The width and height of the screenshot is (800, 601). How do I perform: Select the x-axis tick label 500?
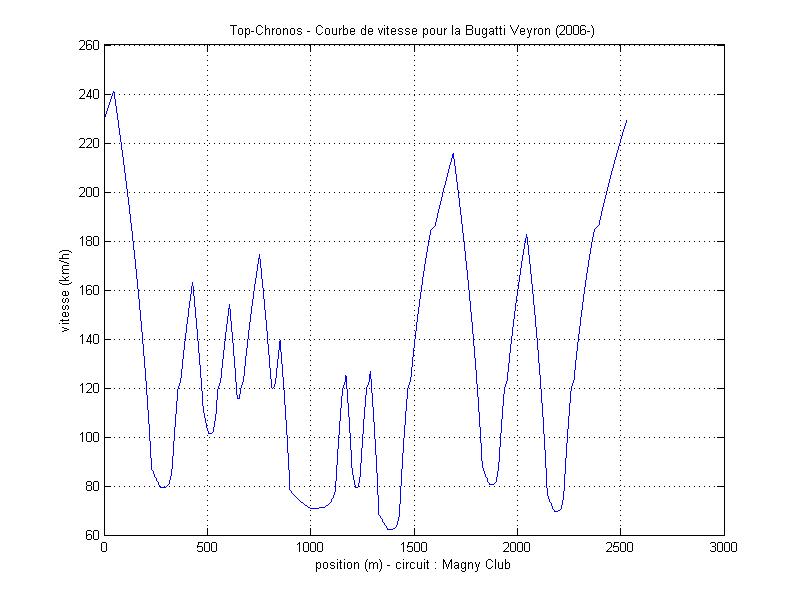pyautogui.click(x=207, y=547)
